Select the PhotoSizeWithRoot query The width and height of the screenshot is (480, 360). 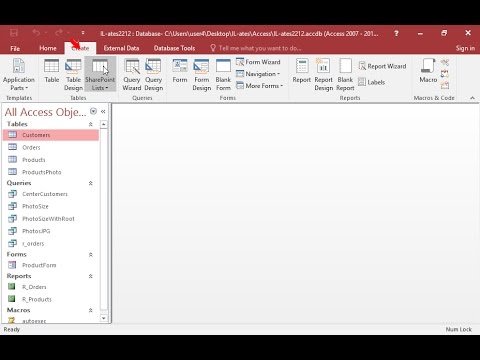point(51,219)
